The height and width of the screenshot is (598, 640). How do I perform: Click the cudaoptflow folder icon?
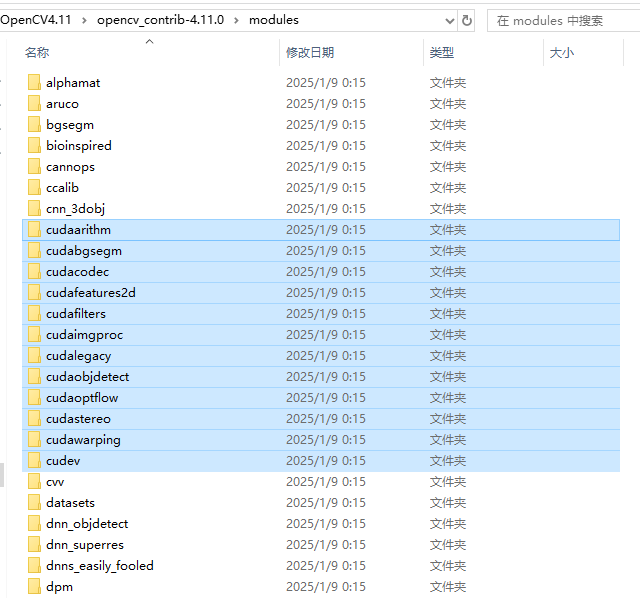(34, 398)
